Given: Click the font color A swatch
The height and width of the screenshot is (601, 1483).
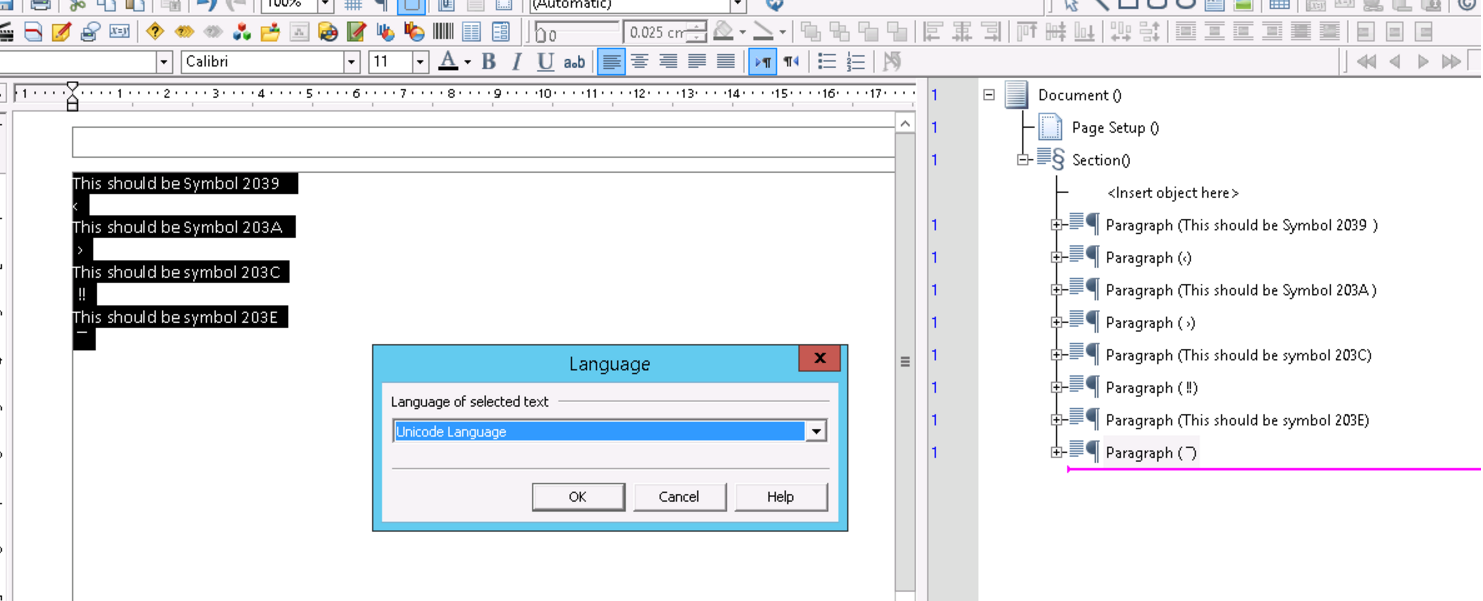Looking at the screenshot, I should pos(448,62).
